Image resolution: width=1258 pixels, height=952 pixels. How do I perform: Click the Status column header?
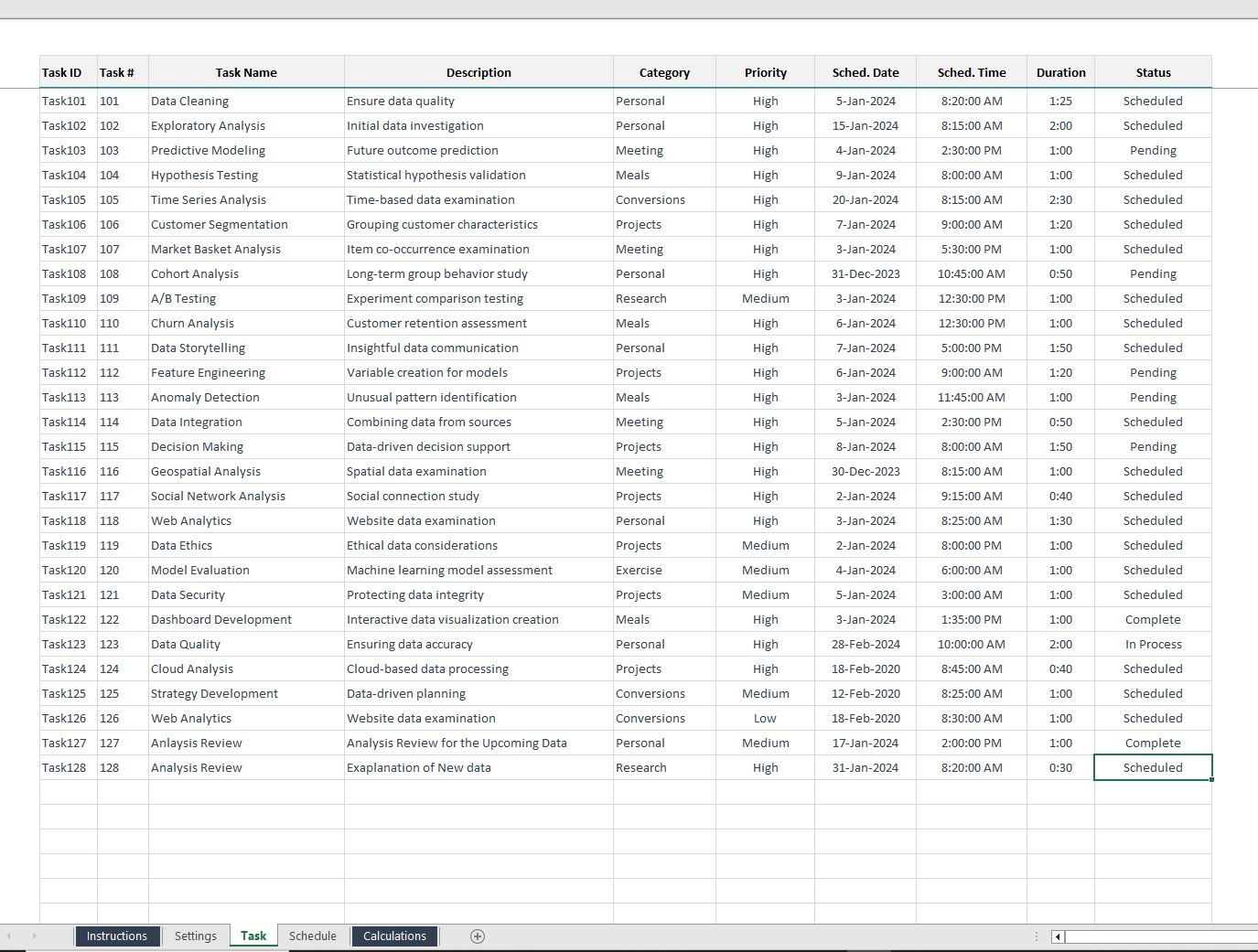tap(1153, 72)
